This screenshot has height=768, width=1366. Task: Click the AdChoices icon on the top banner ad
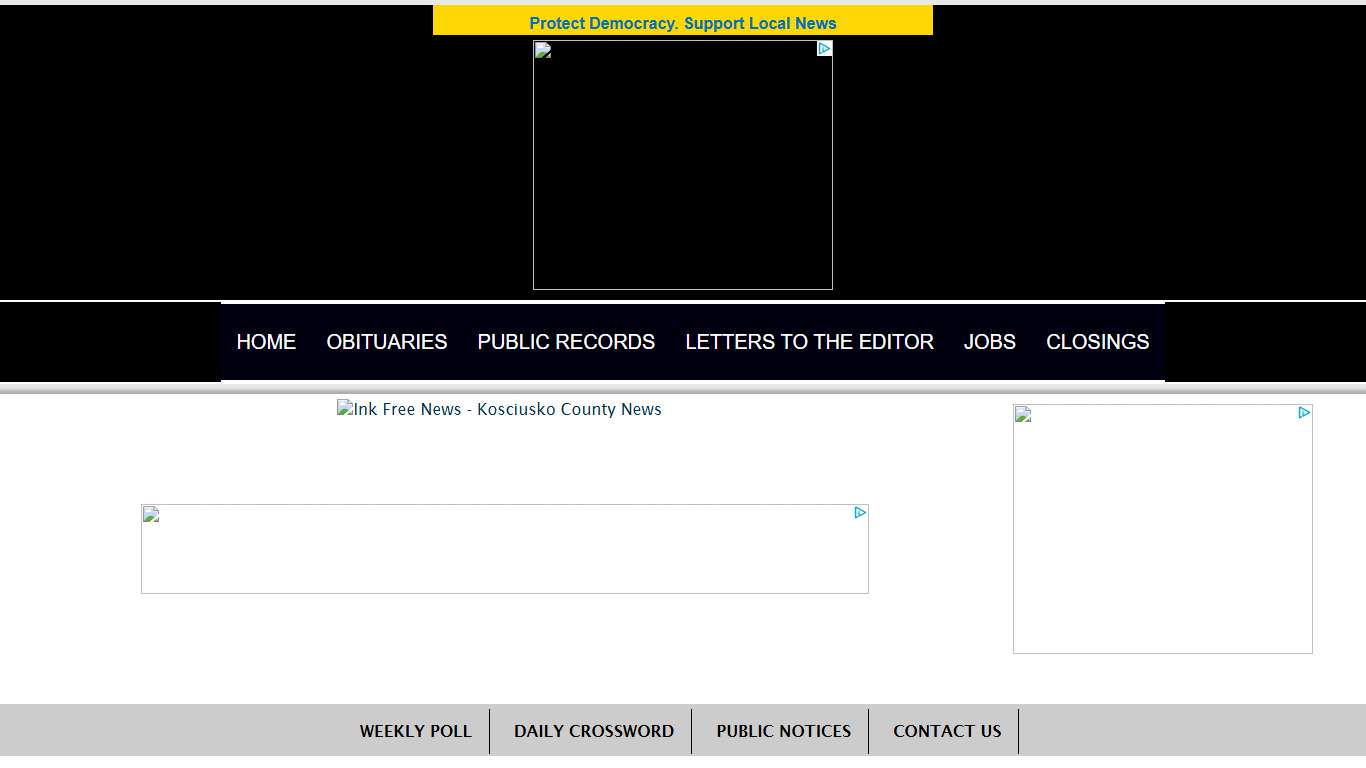tap(824, 49)
